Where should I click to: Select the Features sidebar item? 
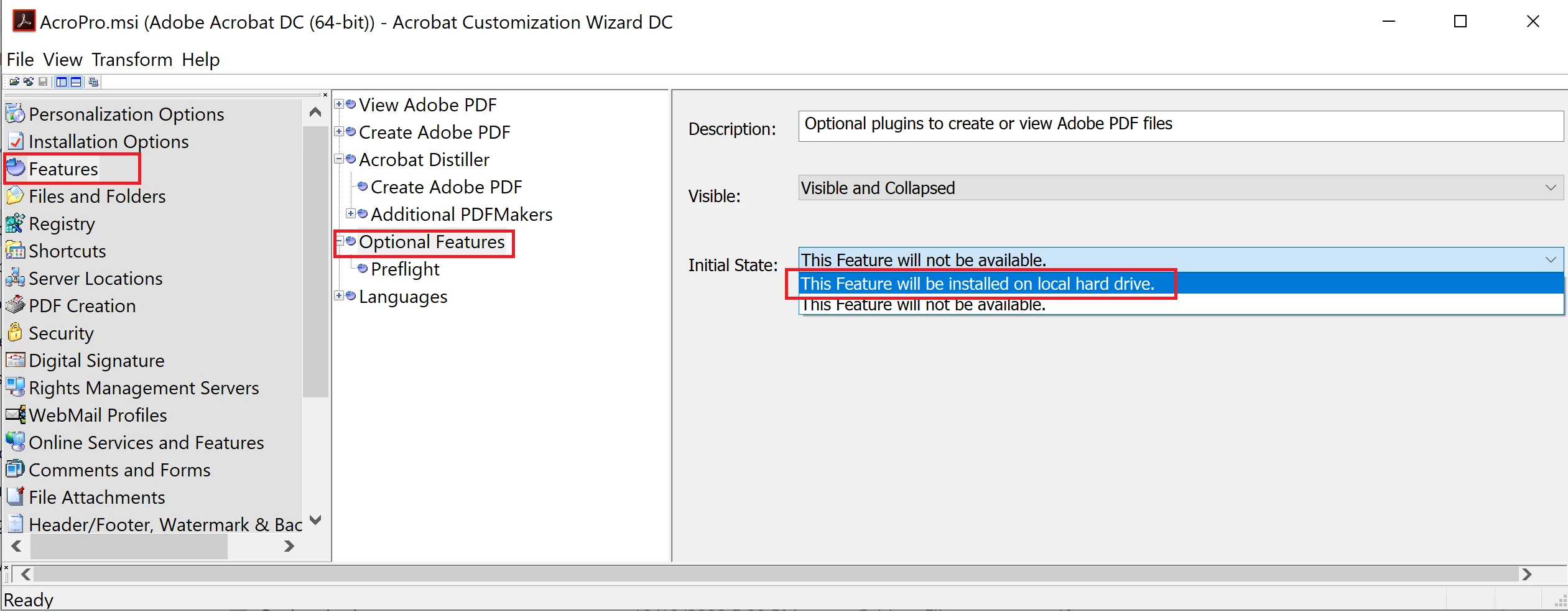coord(63,169)
